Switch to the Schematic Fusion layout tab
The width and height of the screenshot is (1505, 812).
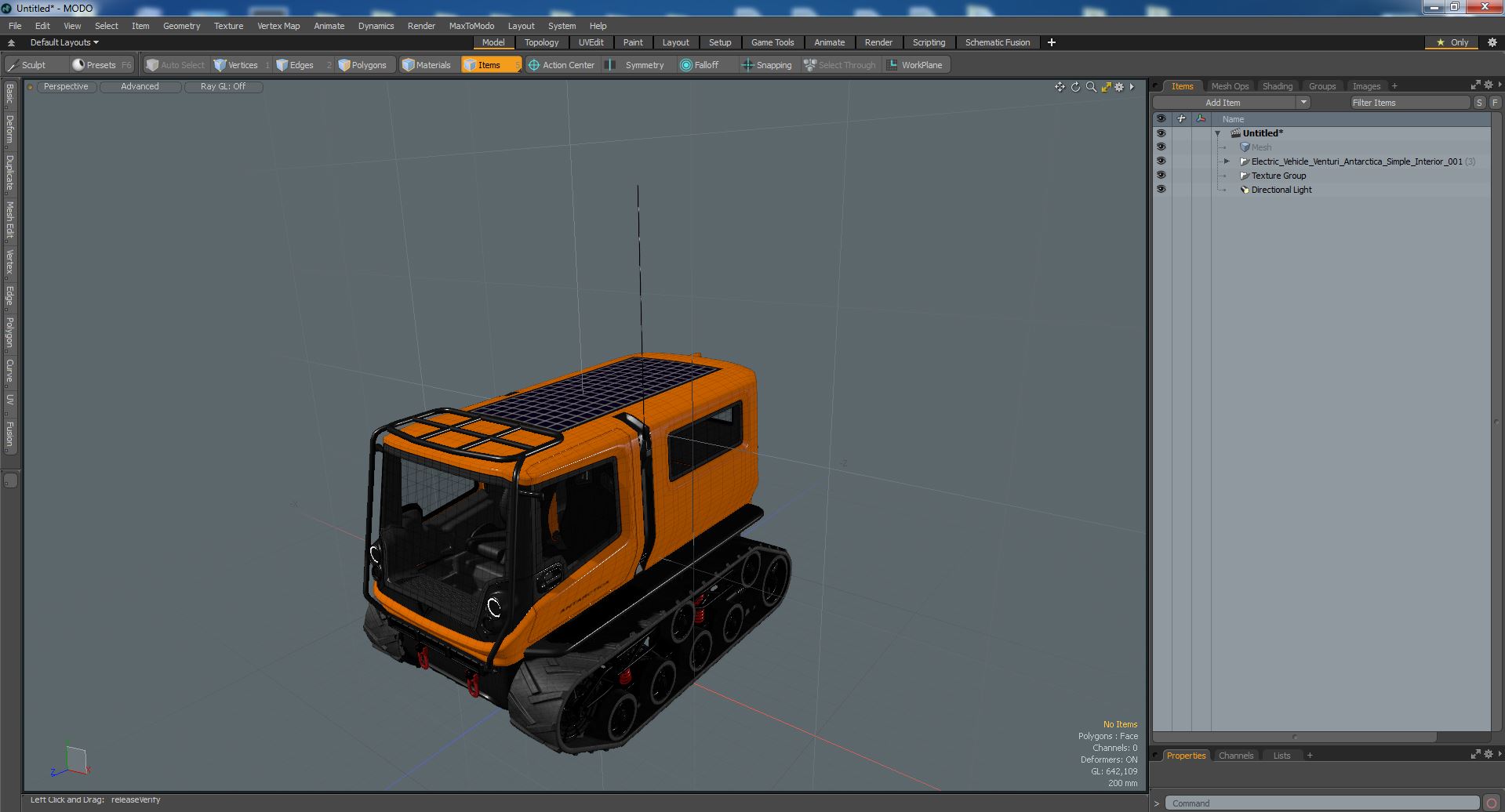coord(998,42)
